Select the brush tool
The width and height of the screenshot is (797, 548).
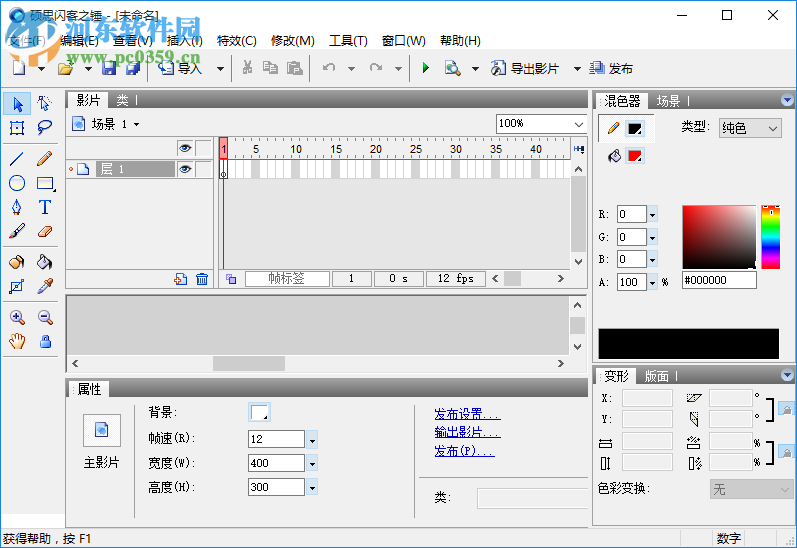(17, 231)
